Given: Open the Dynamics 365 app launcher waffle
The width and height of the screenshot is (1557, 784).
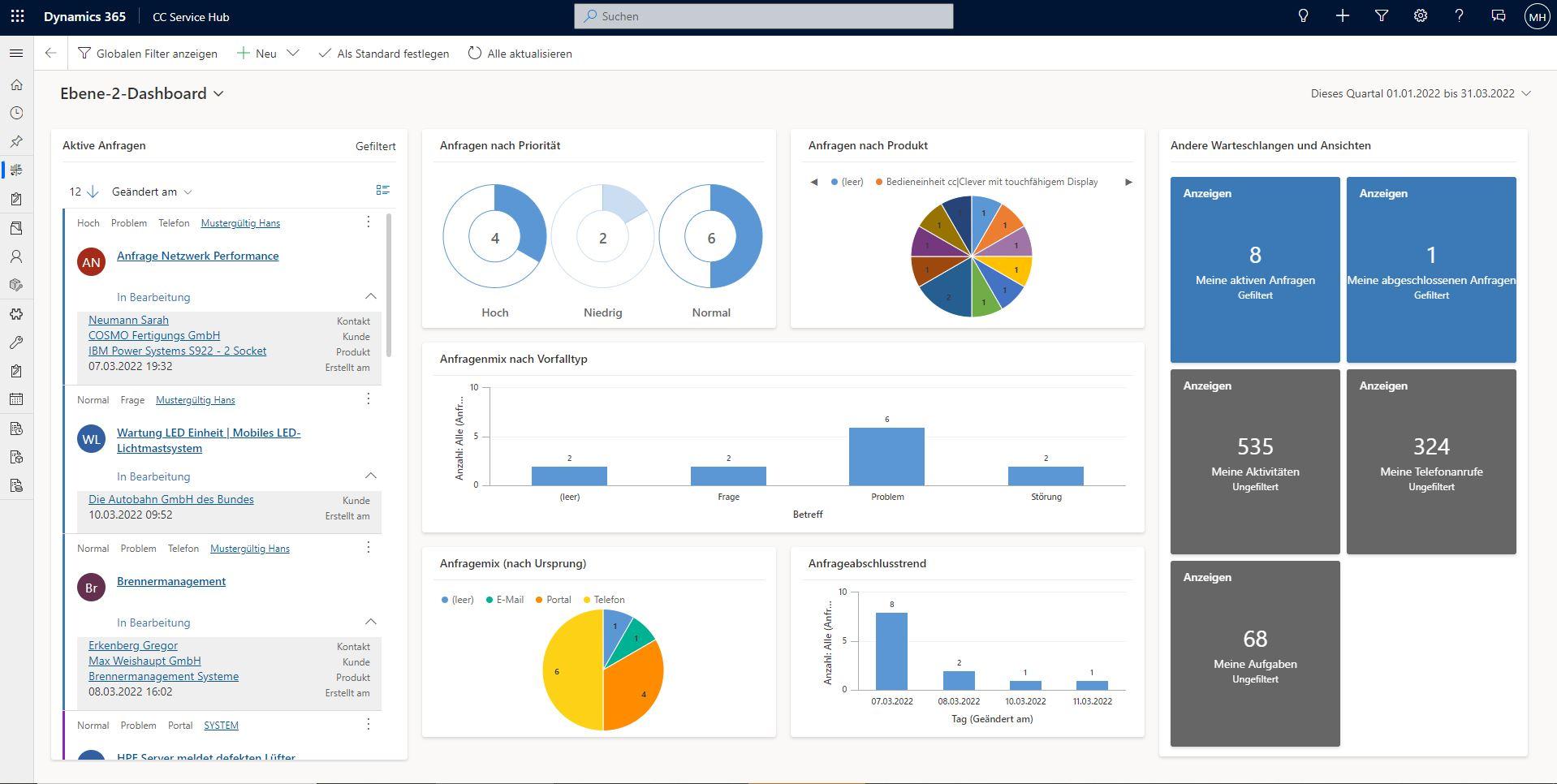Looking at the screenshot, I should [17, 16].
